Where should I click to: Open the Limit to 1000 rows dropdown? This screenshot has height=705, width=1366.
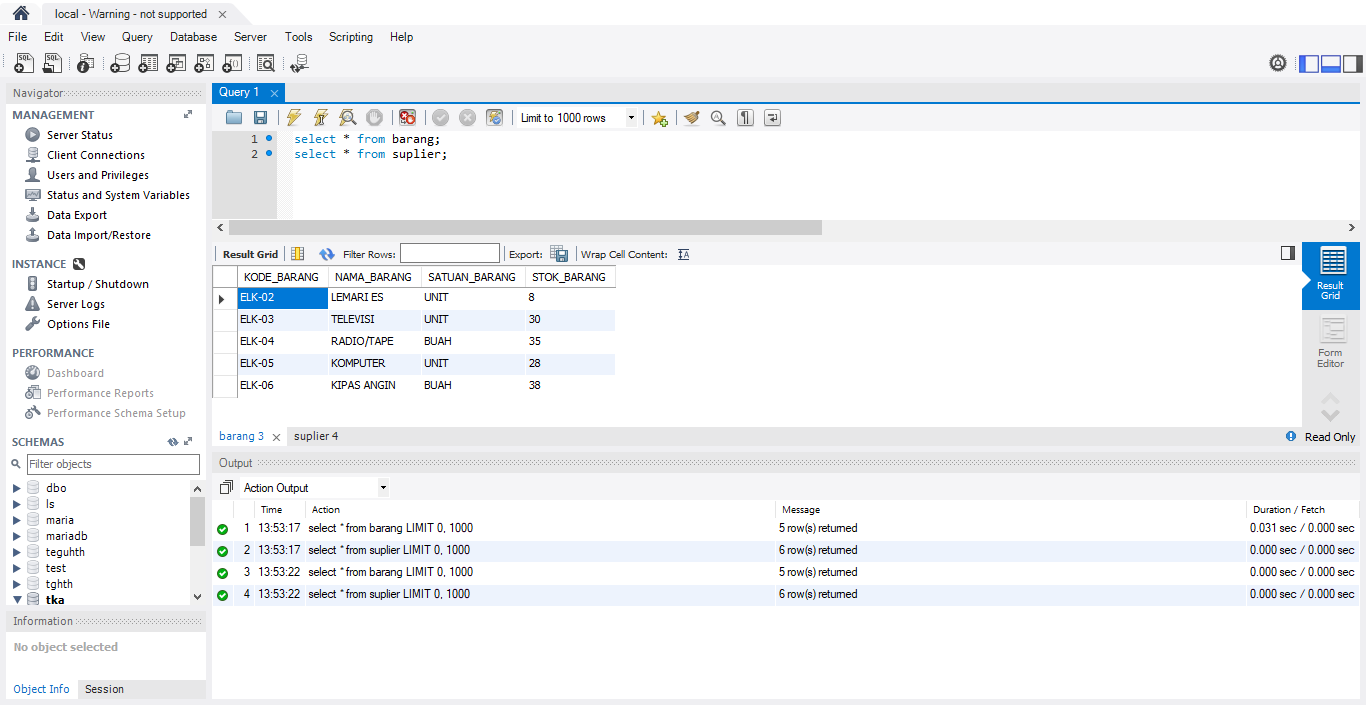tap(630, 117)
